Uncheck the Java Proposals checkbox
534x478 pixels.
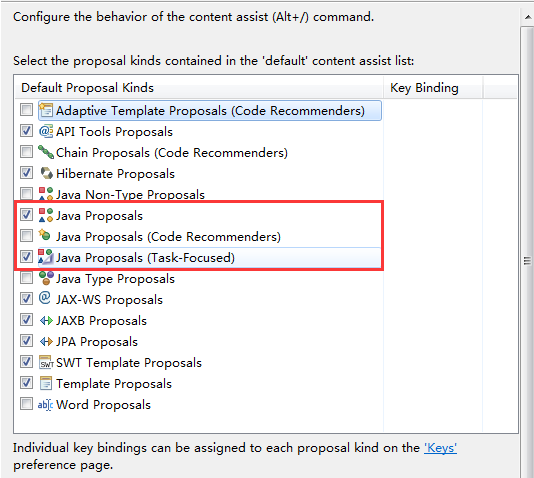[26, 215]
